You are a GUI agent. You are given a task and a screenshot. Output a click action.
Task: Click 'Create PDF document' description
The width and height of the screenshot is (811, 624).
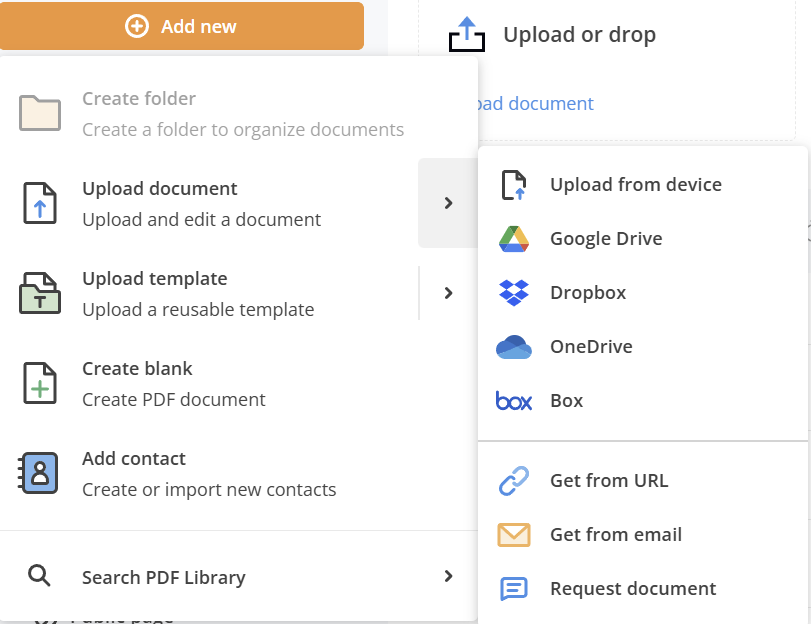pos(174,399)
